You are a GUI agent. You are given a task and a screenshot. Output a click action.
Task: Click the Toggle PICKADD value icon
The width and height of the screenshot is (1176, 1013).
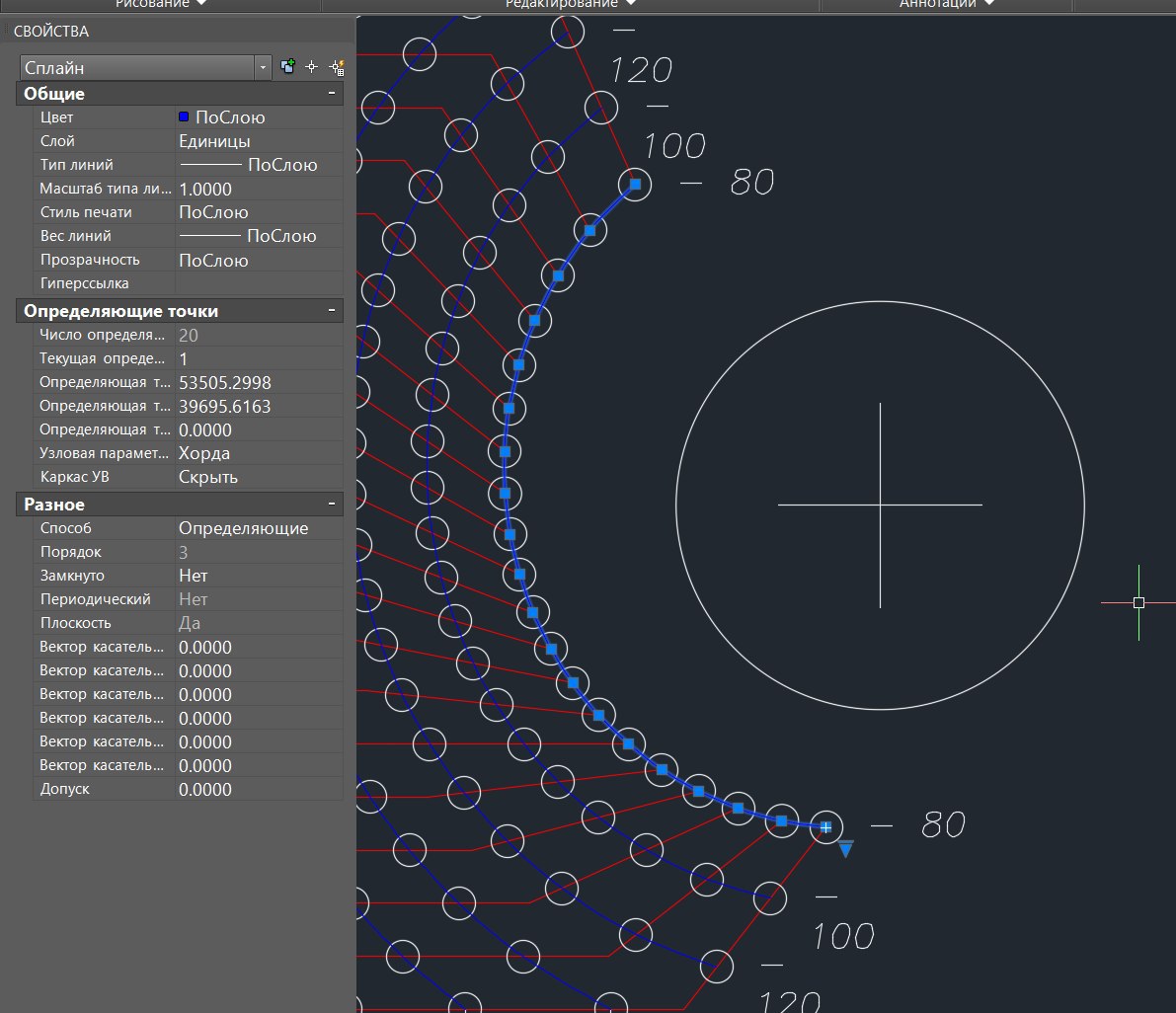pyautogui.click(x=288, y=67)
